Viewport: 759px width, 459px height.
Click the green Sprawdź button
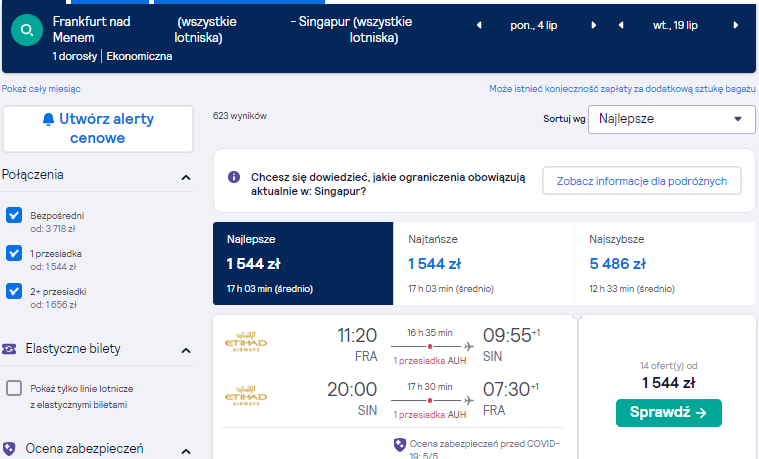668,413
